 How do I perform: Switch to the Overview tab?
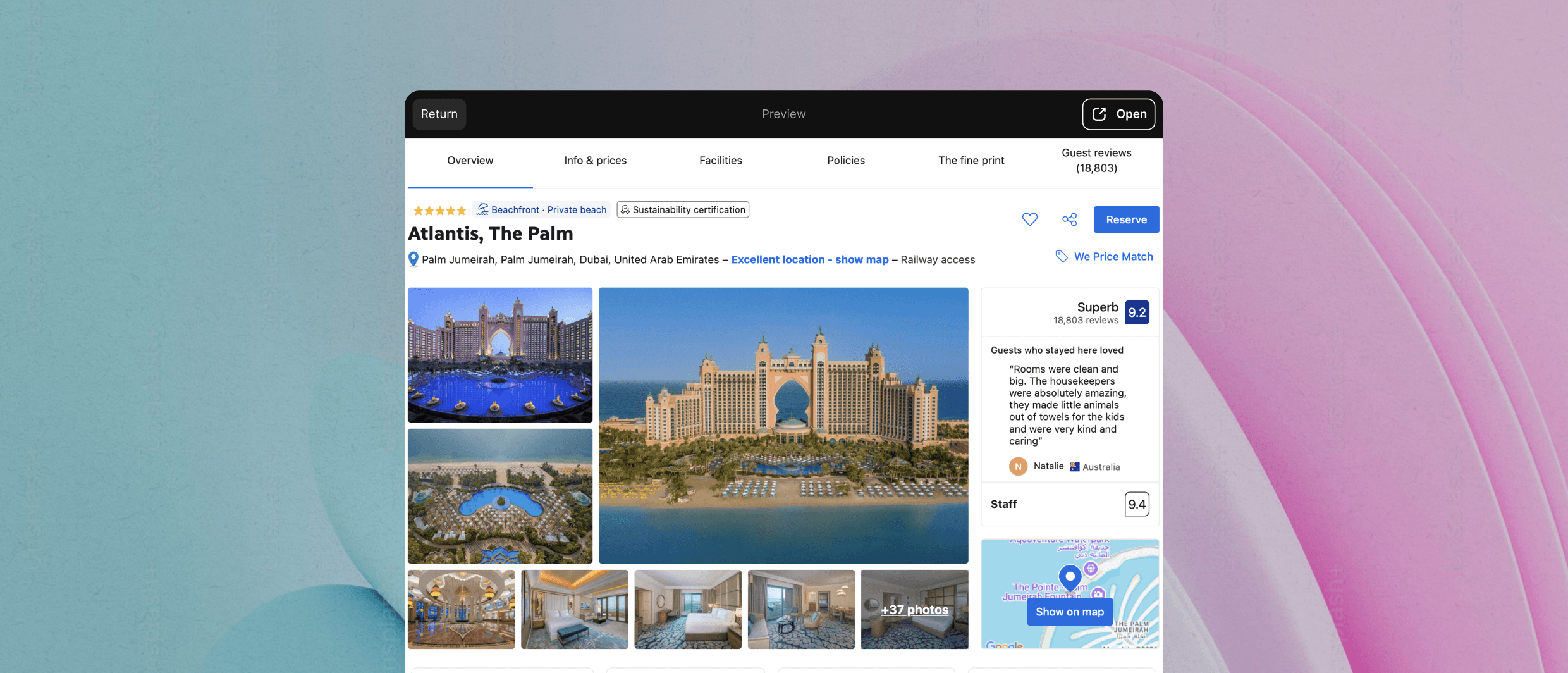pos(470,161)
